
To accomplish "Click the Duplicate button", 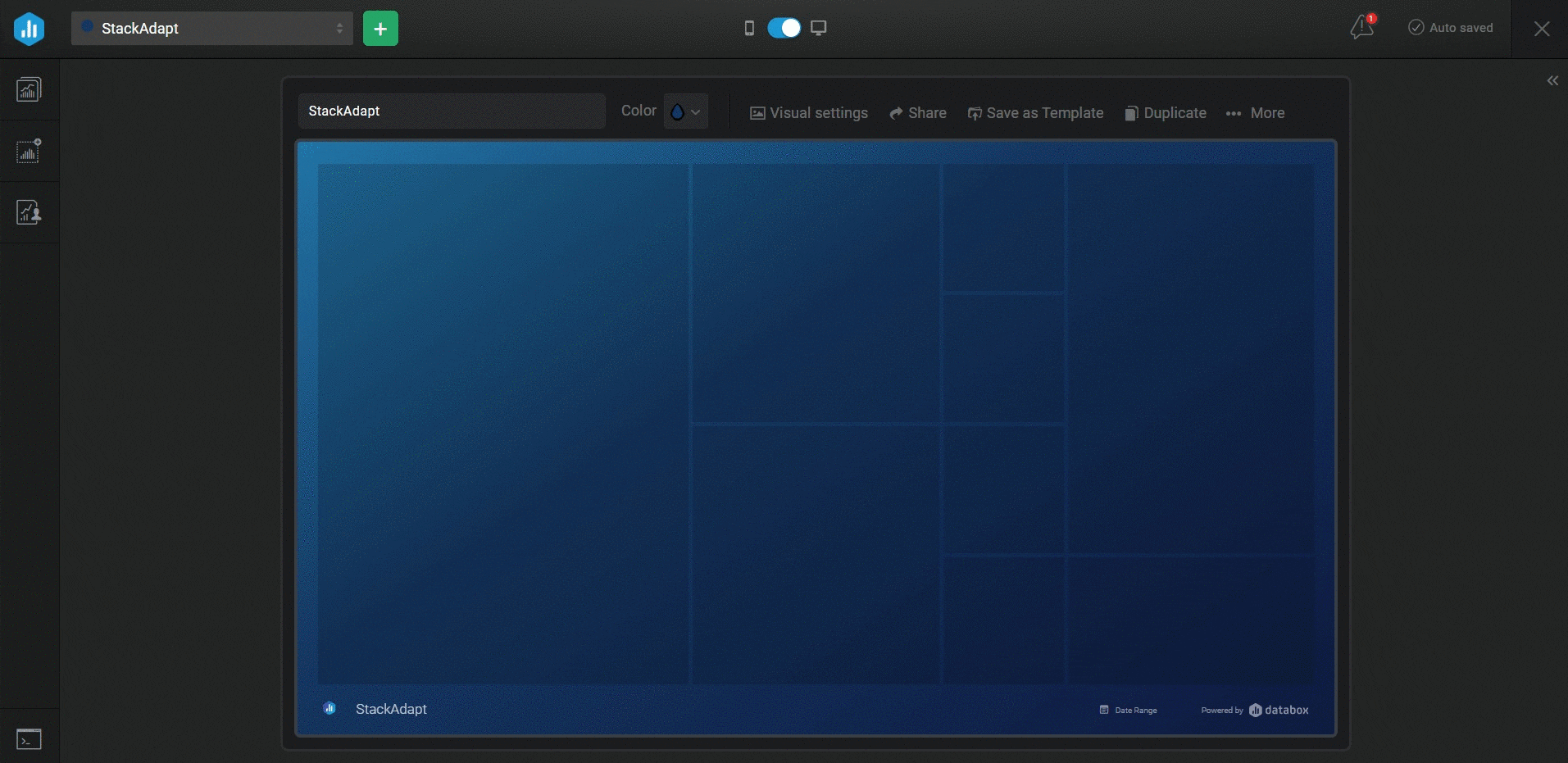I will point(1165,113).
